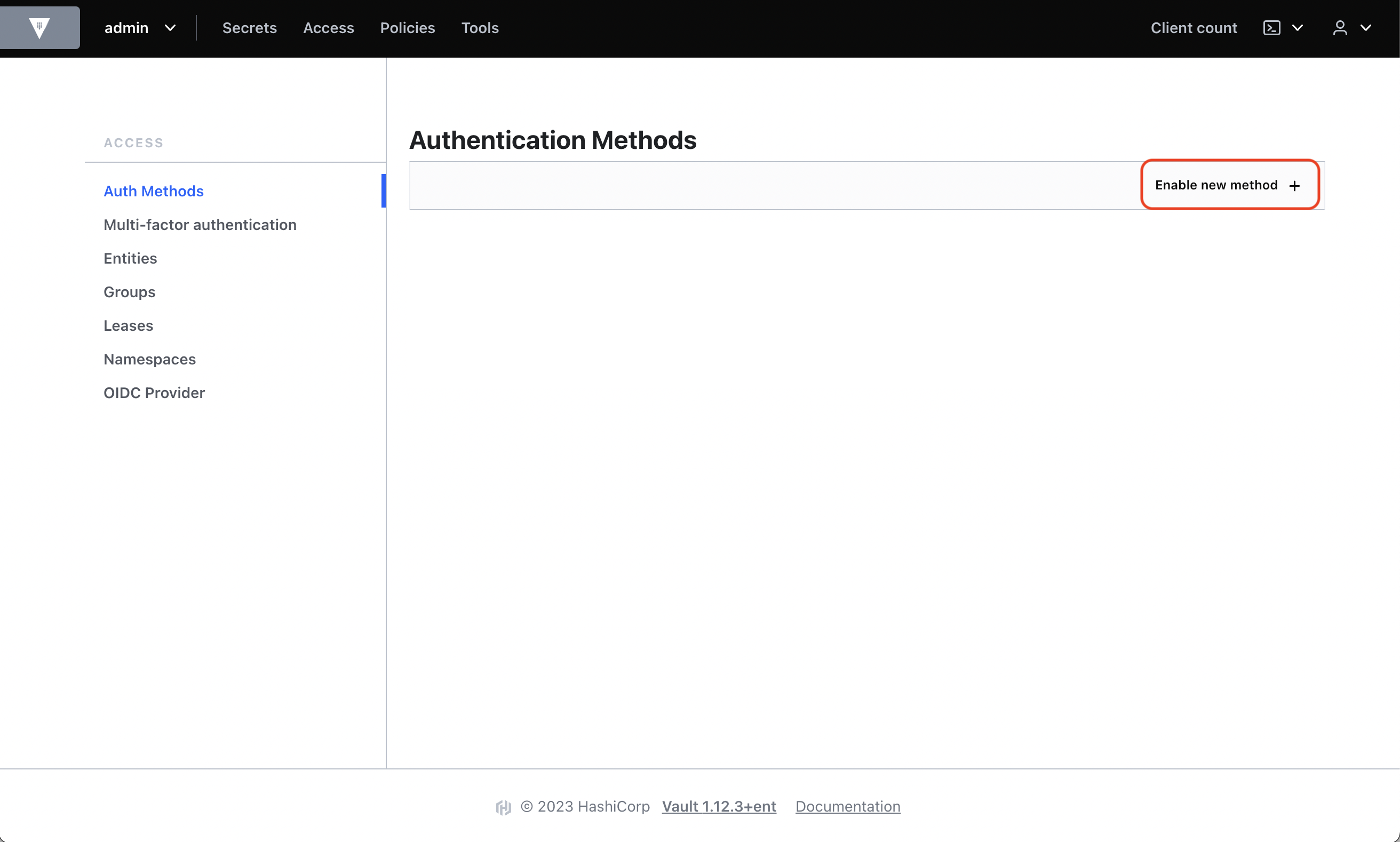
Task: Open the Client count link
Action: 1194,28
